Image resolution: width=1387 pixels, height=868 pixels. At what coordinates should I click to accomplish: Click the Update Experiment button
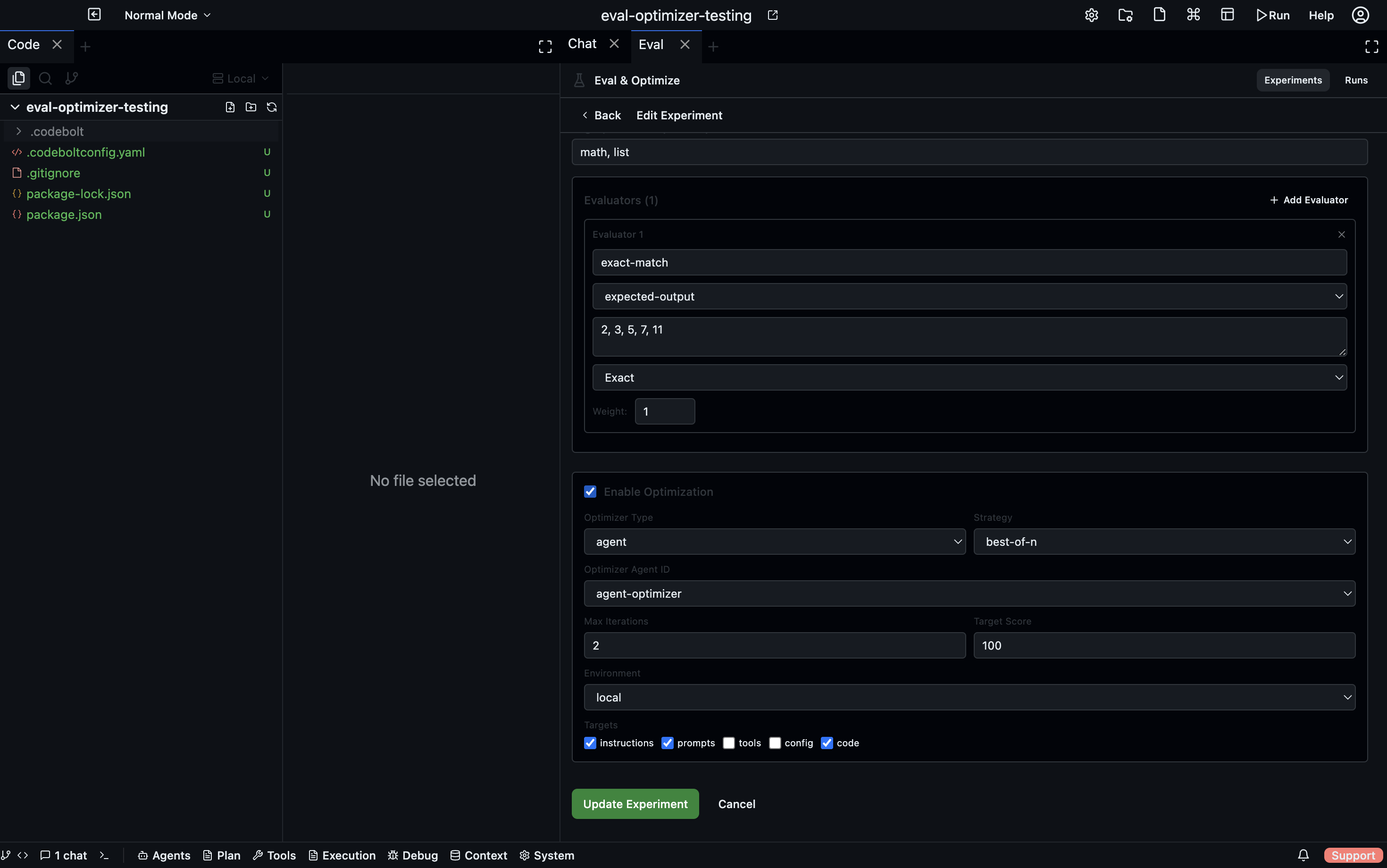pos(635,804)
